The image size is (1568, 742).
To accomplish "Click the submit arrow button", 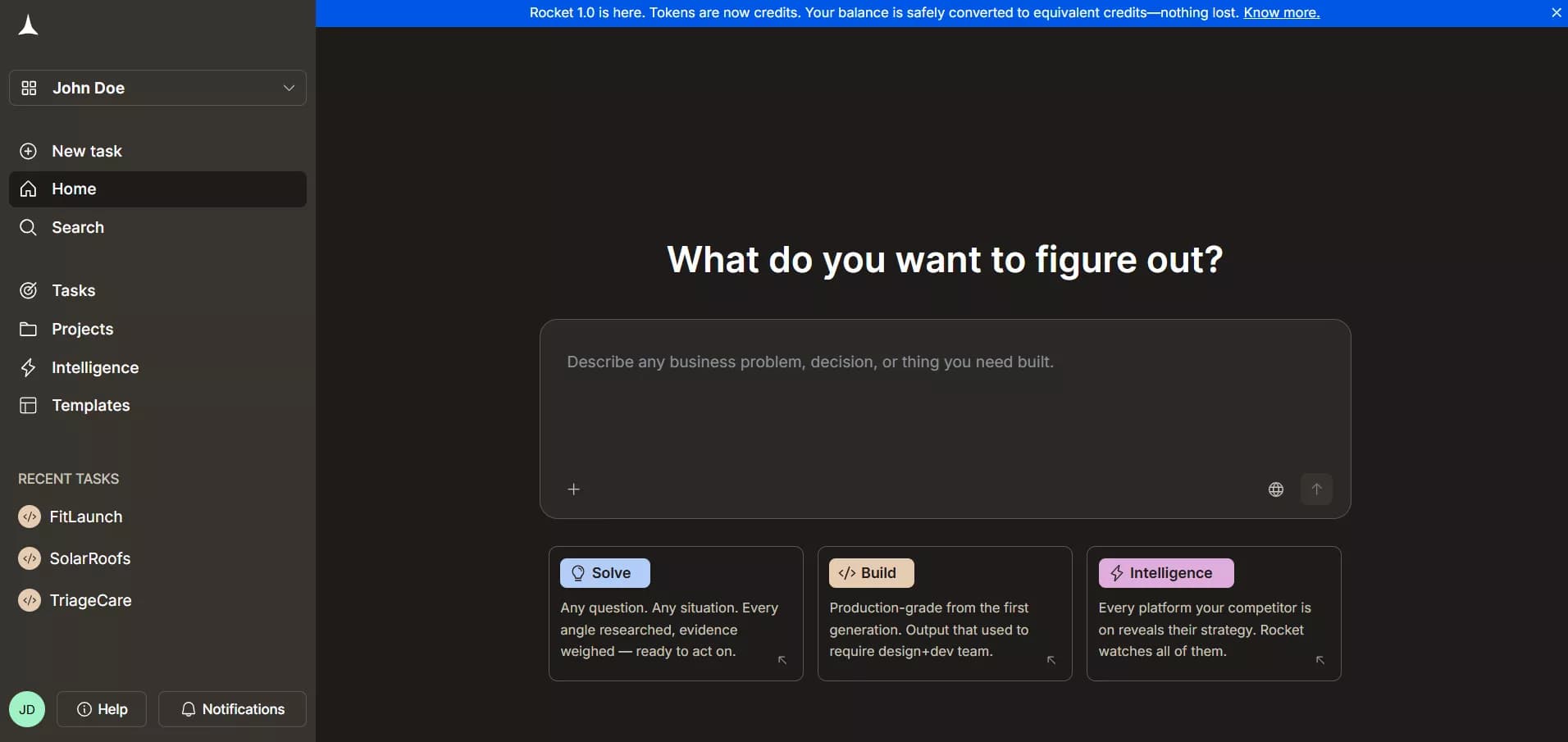I will pyautogui.click(x=1317, y=489).
